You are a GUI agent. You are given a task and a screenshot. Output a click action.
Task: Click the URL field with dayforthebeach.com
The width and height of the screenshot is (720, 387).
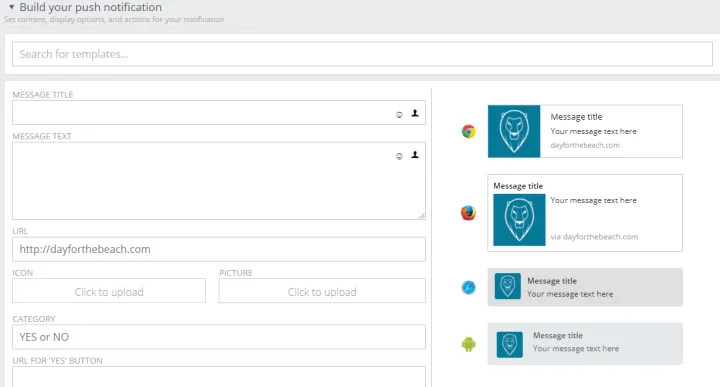pos(219,249)
